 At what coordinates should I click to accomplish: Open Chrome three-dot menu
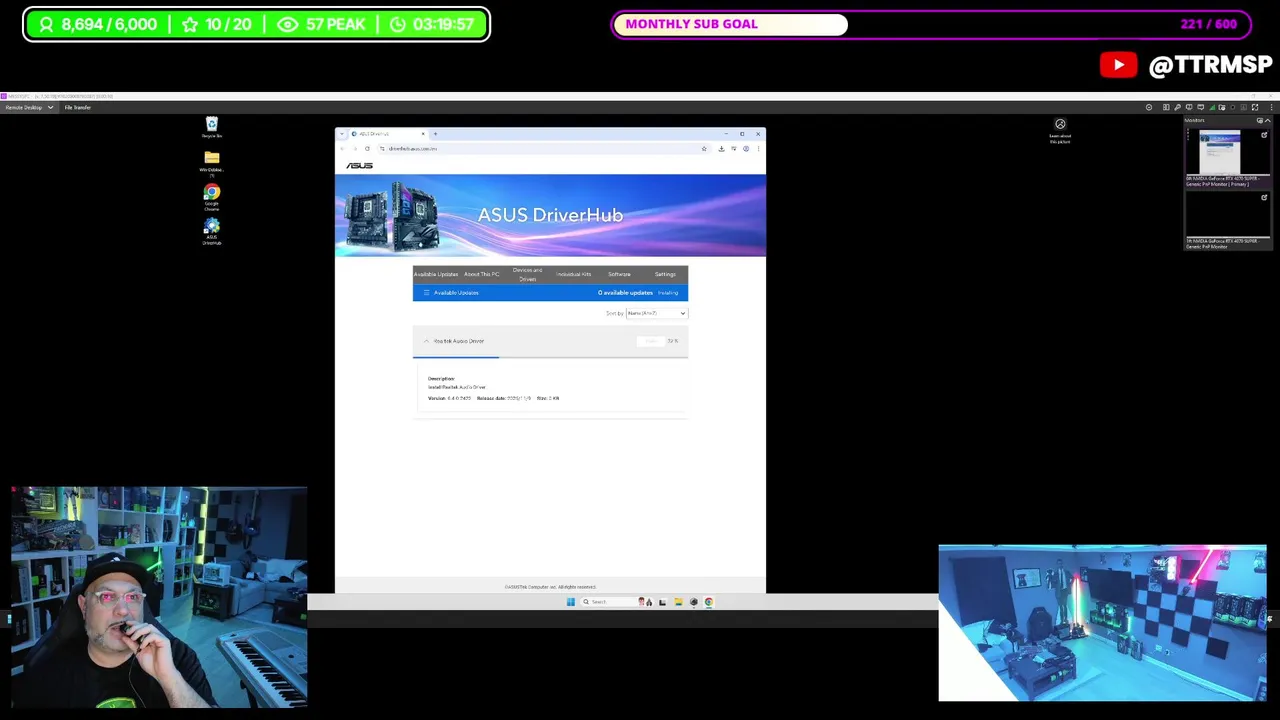pyautogui.click(x=758, y=148)
